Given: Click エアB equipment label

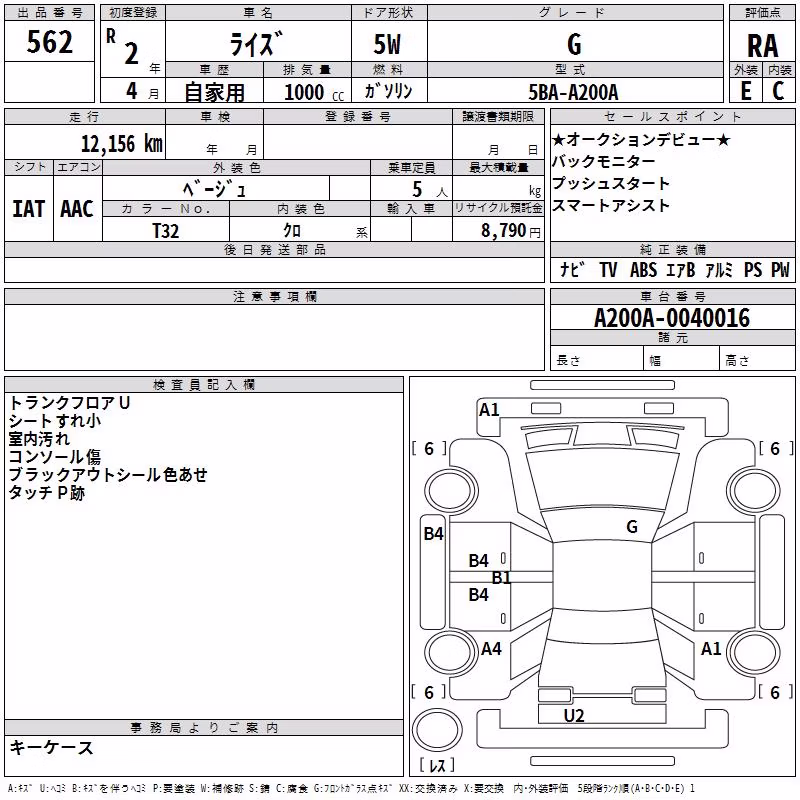Looking at the screenshot, I should (x=681, y=269).
